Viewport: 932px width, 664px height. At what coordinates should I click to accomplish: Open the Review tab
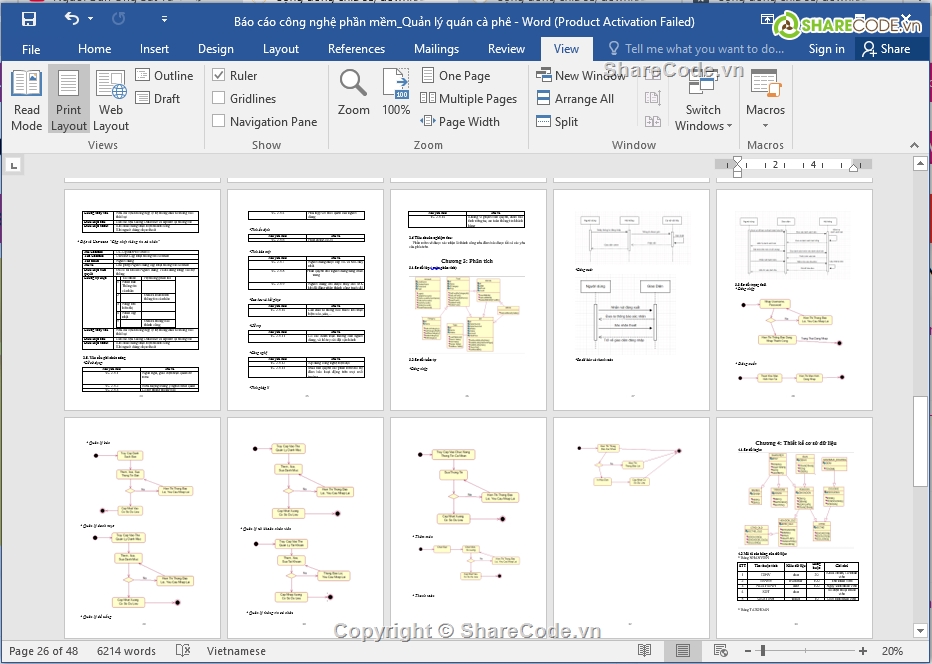pos(506,49)
